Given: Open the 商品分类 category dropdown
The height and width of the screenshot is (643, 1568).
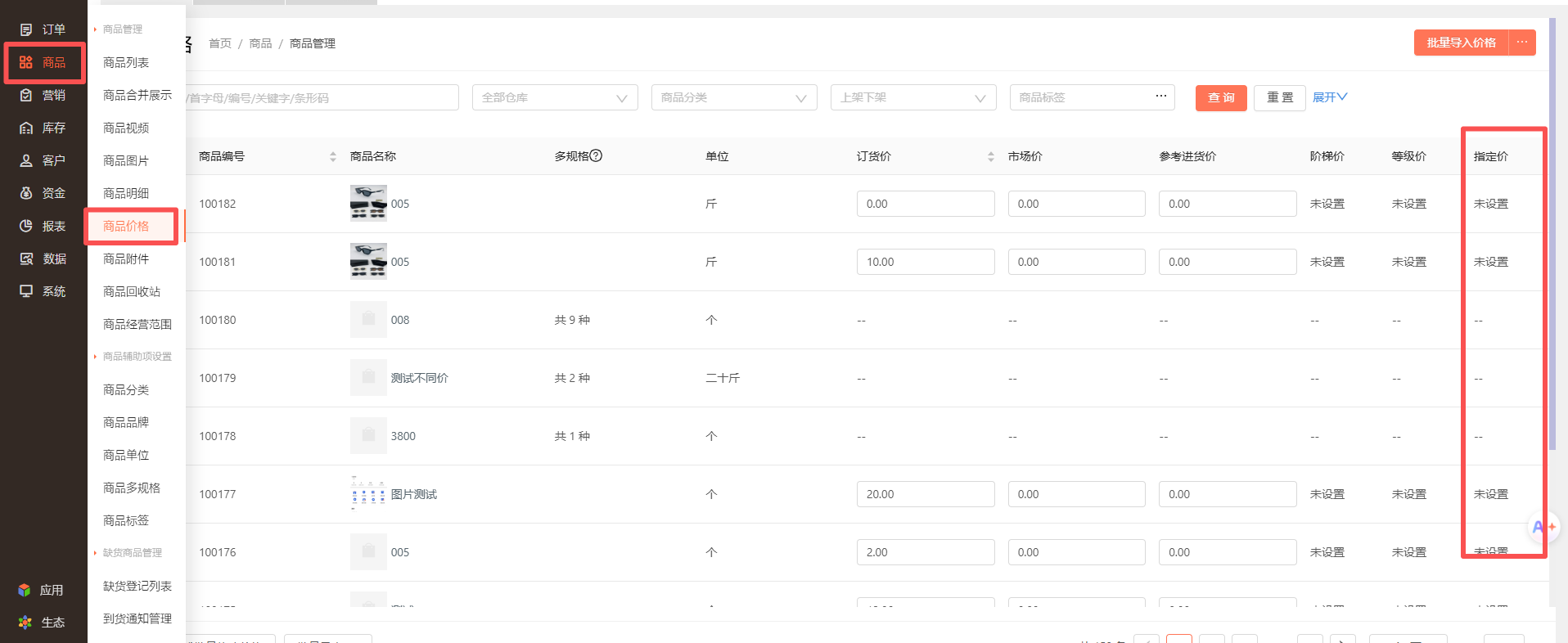Looking at the screenshot, I should (734, 97).
